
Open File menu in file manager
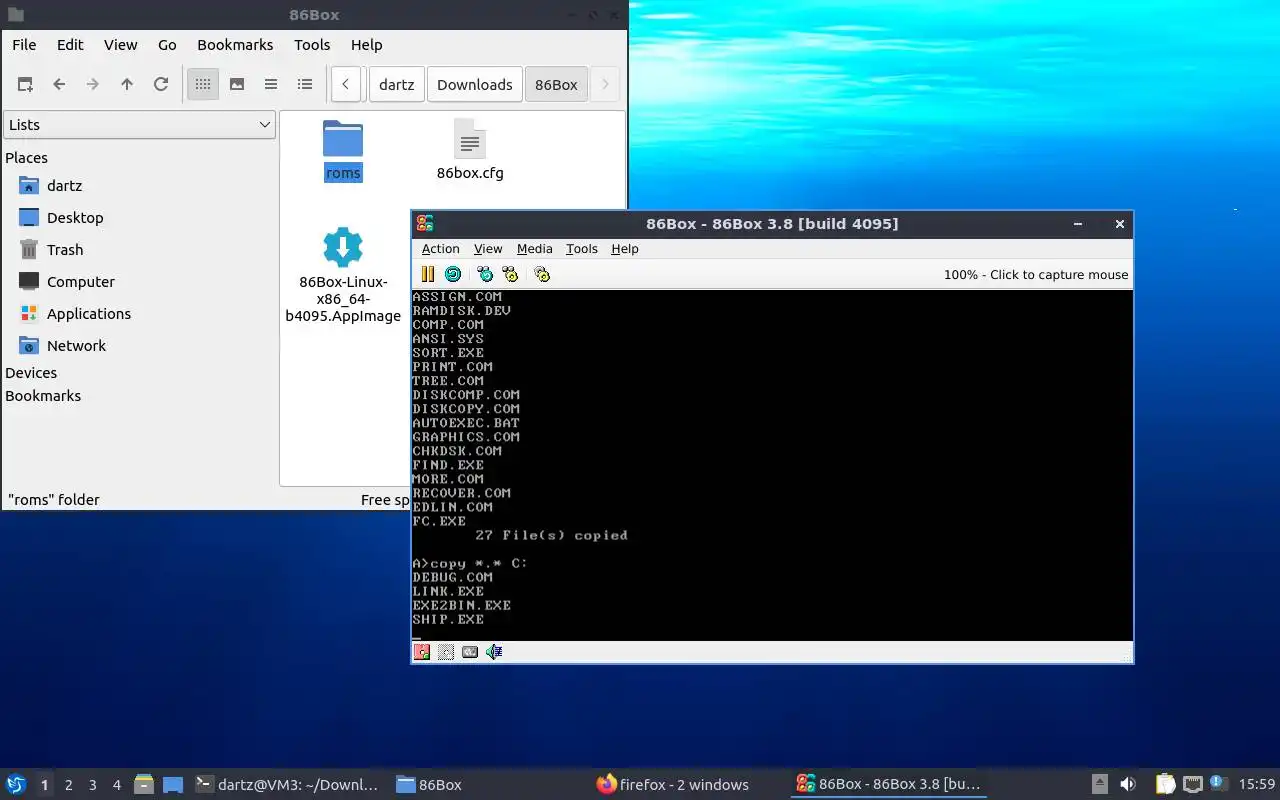(x=24, y=45)
